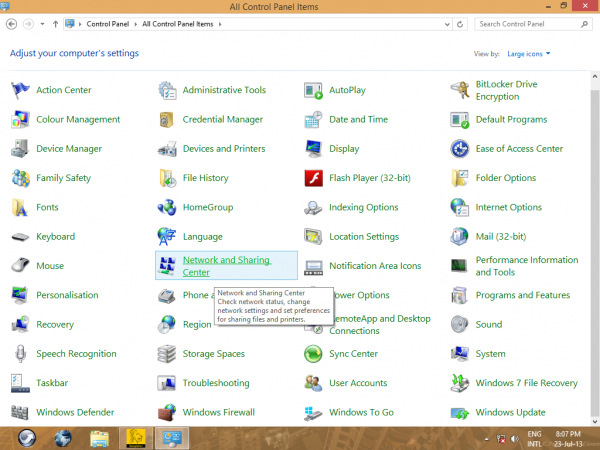Image resolution: width=600 pixels, height=450 pixels.
Task: Open Storage Spaces link
Action: [214, 354]
